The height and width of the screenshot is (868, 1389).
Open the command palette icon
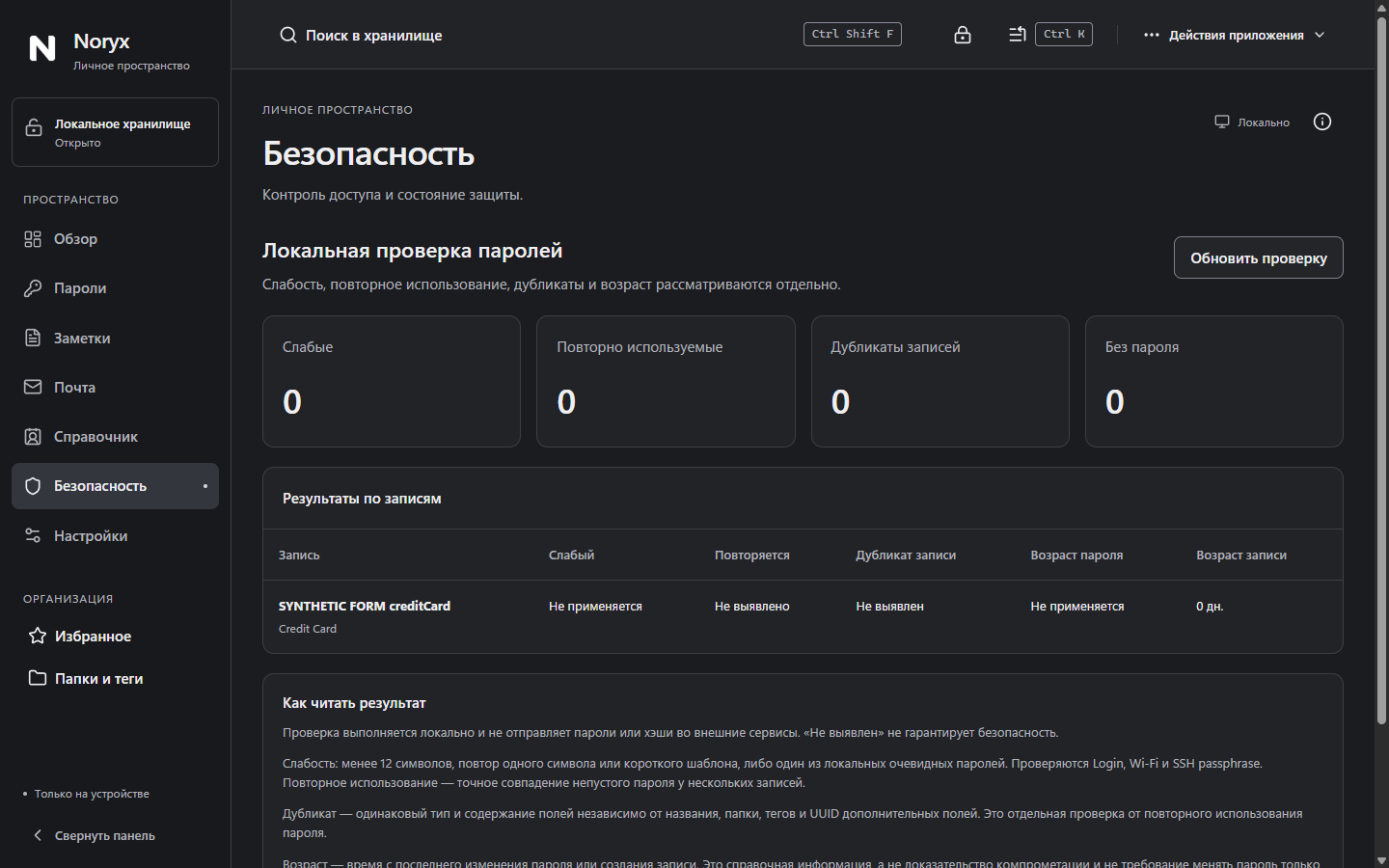pos(1017,35)
